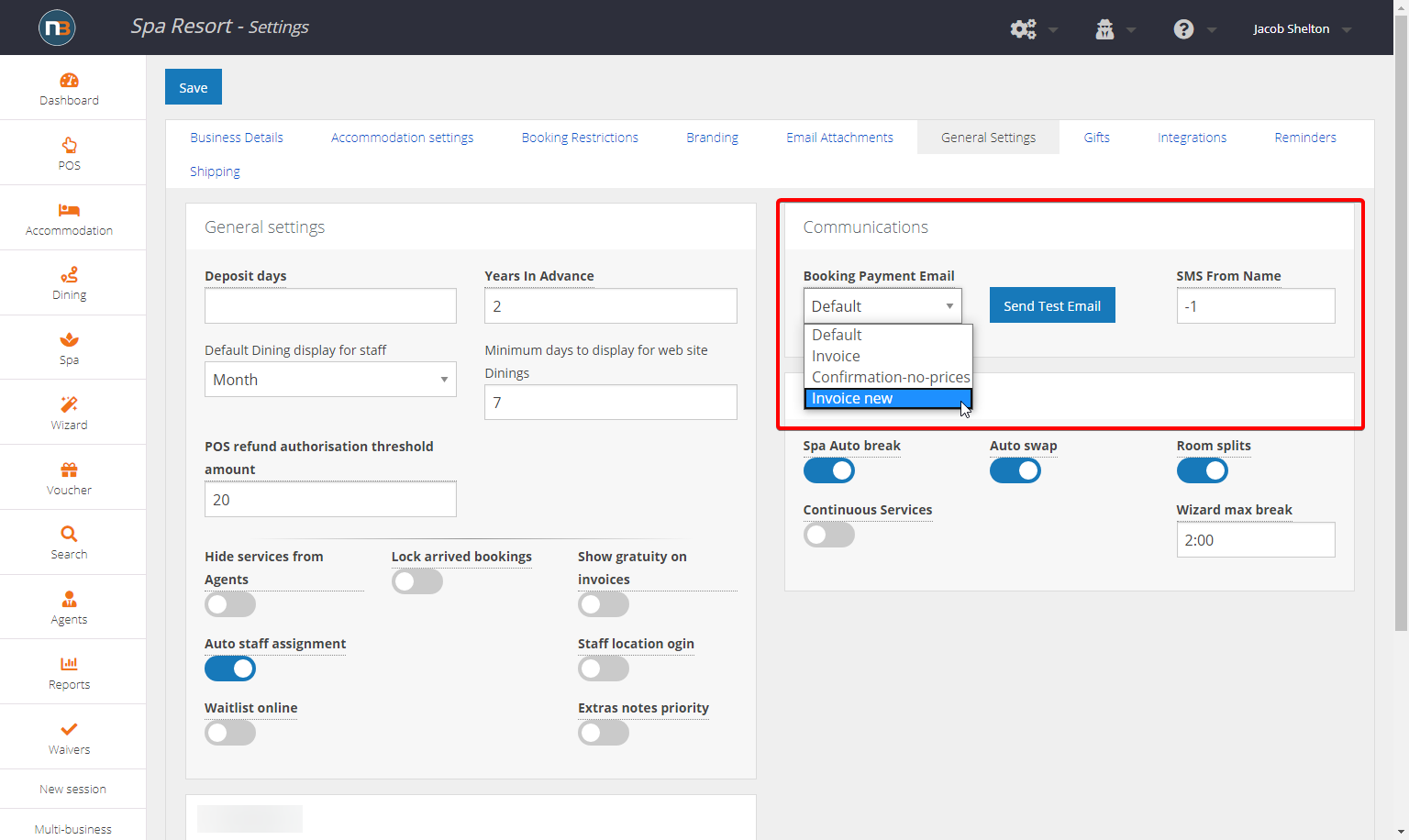The width and height of the screenshot is (1409, 840).
Task: Switch to Branding tab
Action: click(x=712, y=138)
